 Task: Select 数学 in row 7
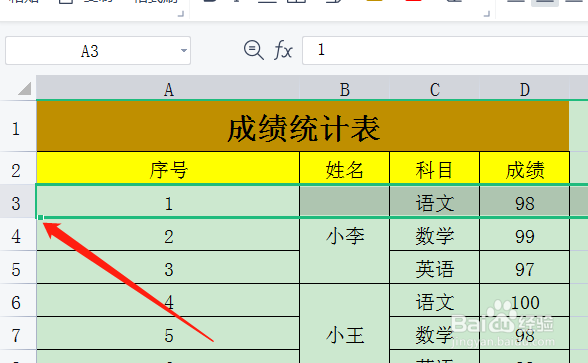pos(435,333)
